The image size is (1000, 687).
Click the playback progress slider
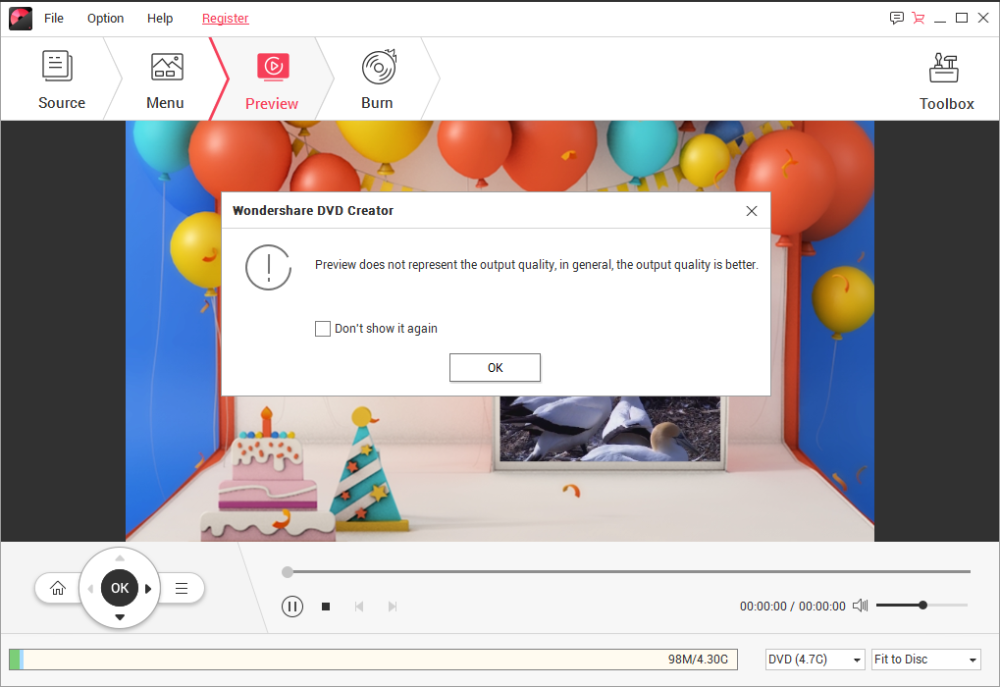(x=627, y=572)
